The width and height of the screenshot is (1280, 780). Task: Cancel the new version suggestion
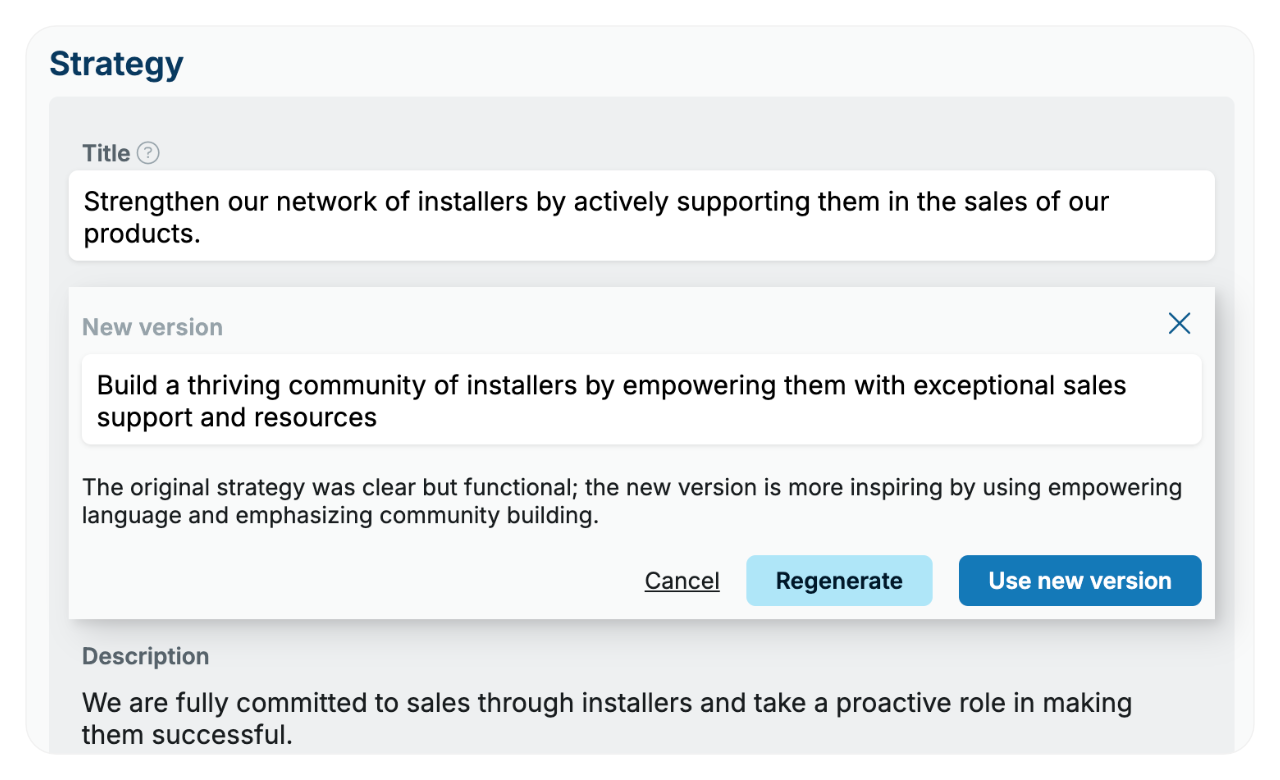coord(682,581)
